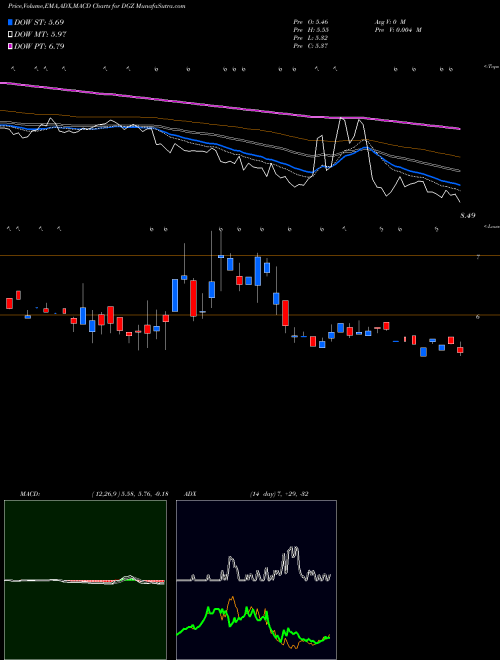The image size is (500, 660).
Task: Click the 'MACD:' panel heading
Action: pyautogui.click(x=30, y=494)
